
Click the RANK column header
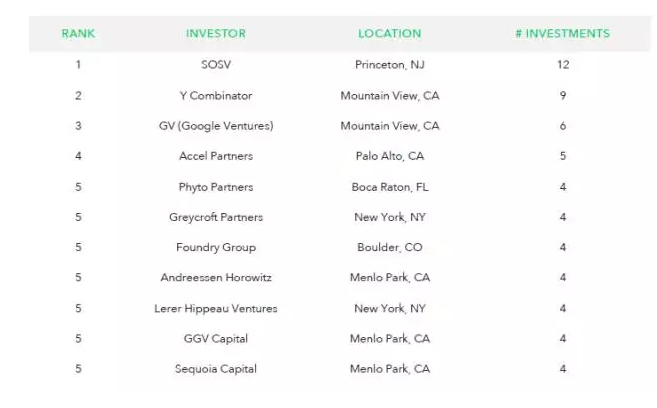click(x=78, y=34)
